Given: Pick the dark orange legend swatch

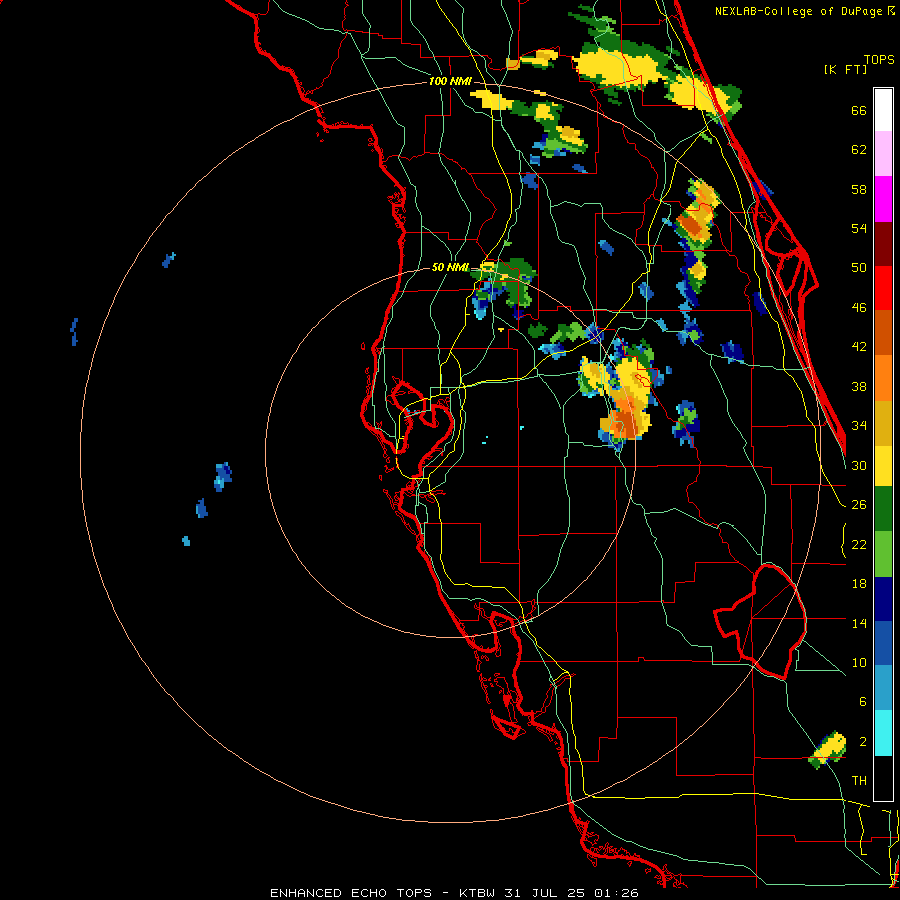Looking at the screenshot, I should coord(883,333).
